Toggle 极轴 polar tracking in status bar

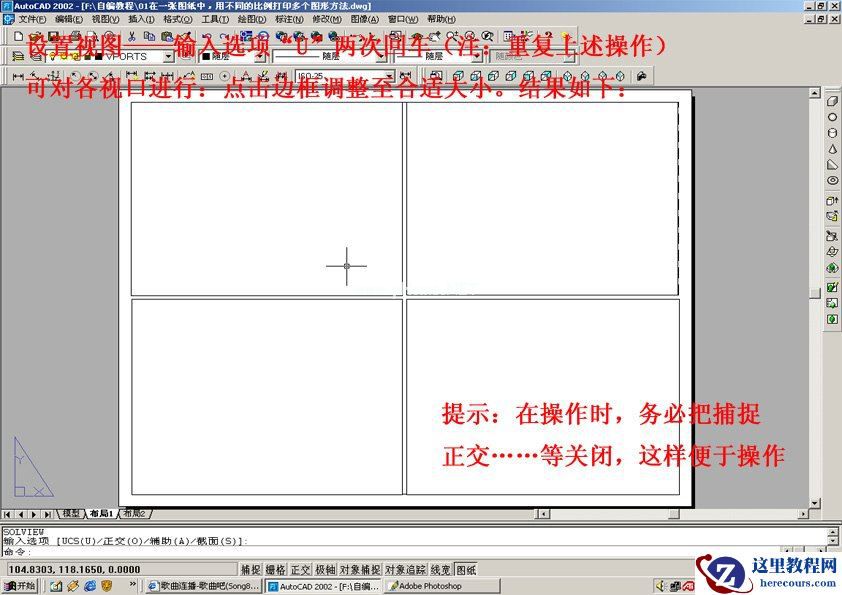pos(325,569)
